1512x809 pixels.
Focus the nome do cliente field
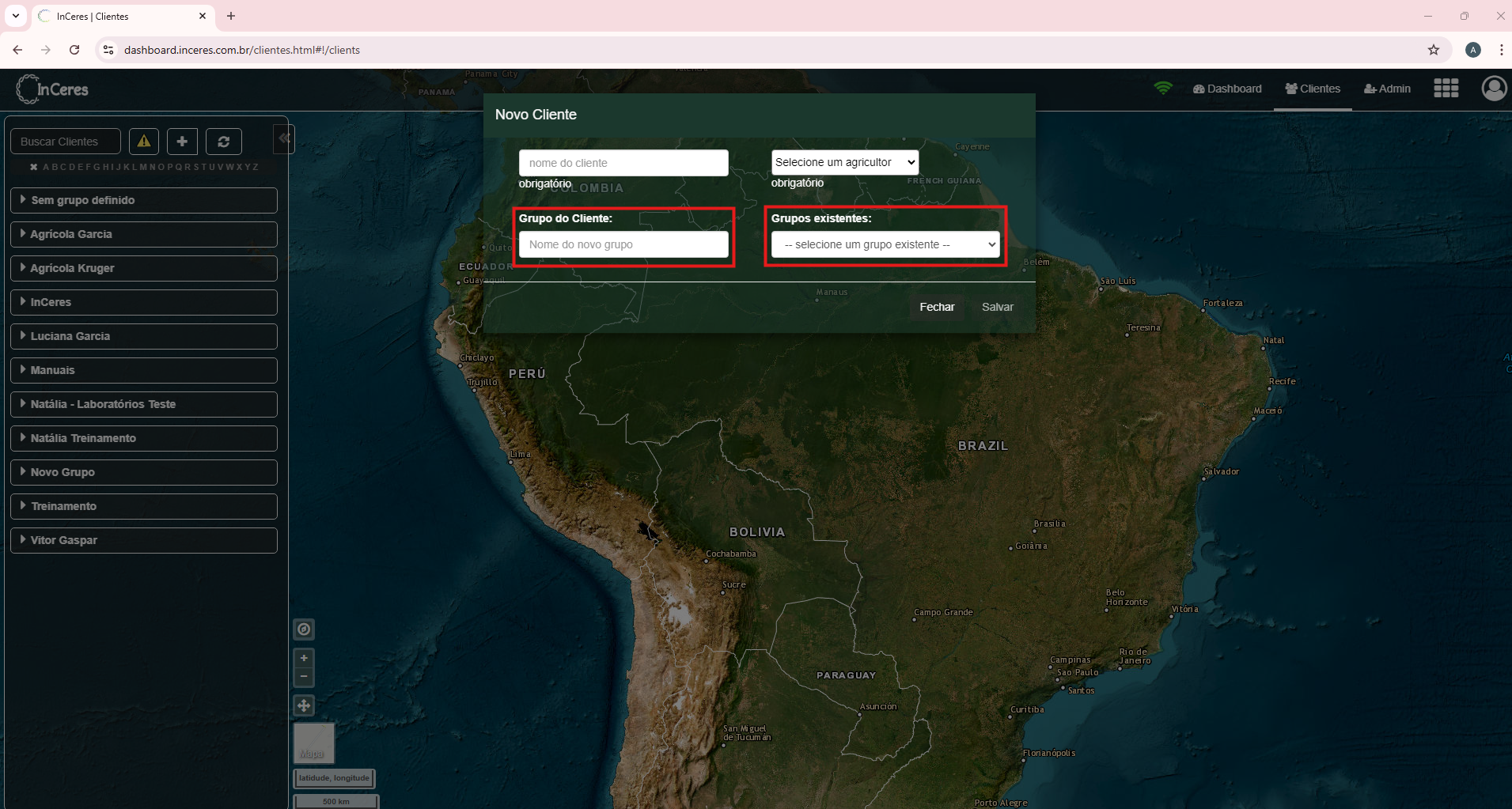click(x=623, y=163)
